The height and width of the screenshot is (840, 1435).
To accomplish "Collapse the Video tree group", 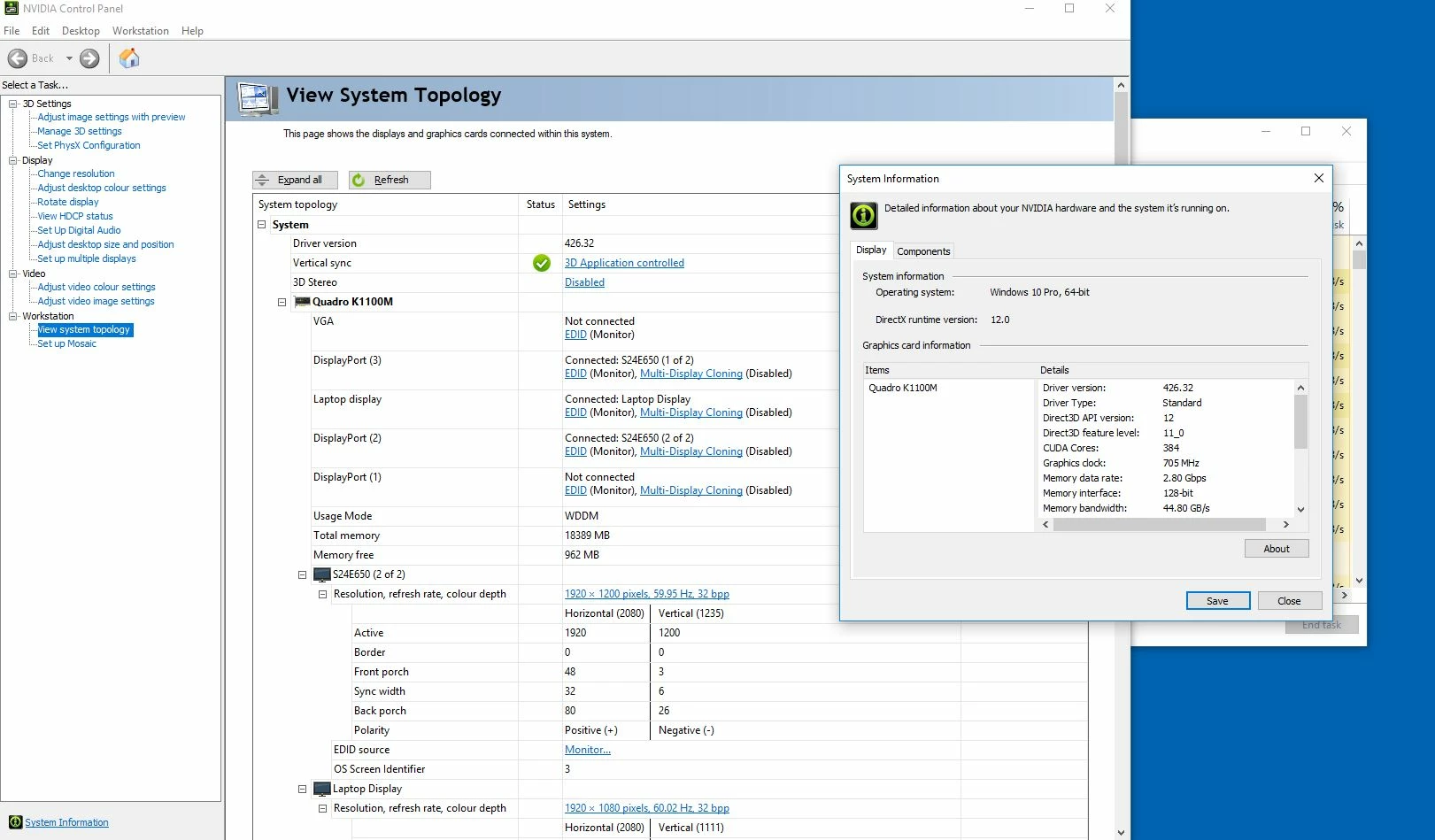I will (13, 274).
